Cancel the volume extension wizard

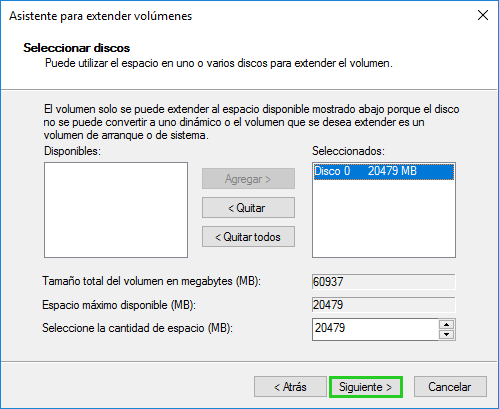pos(450,387)
